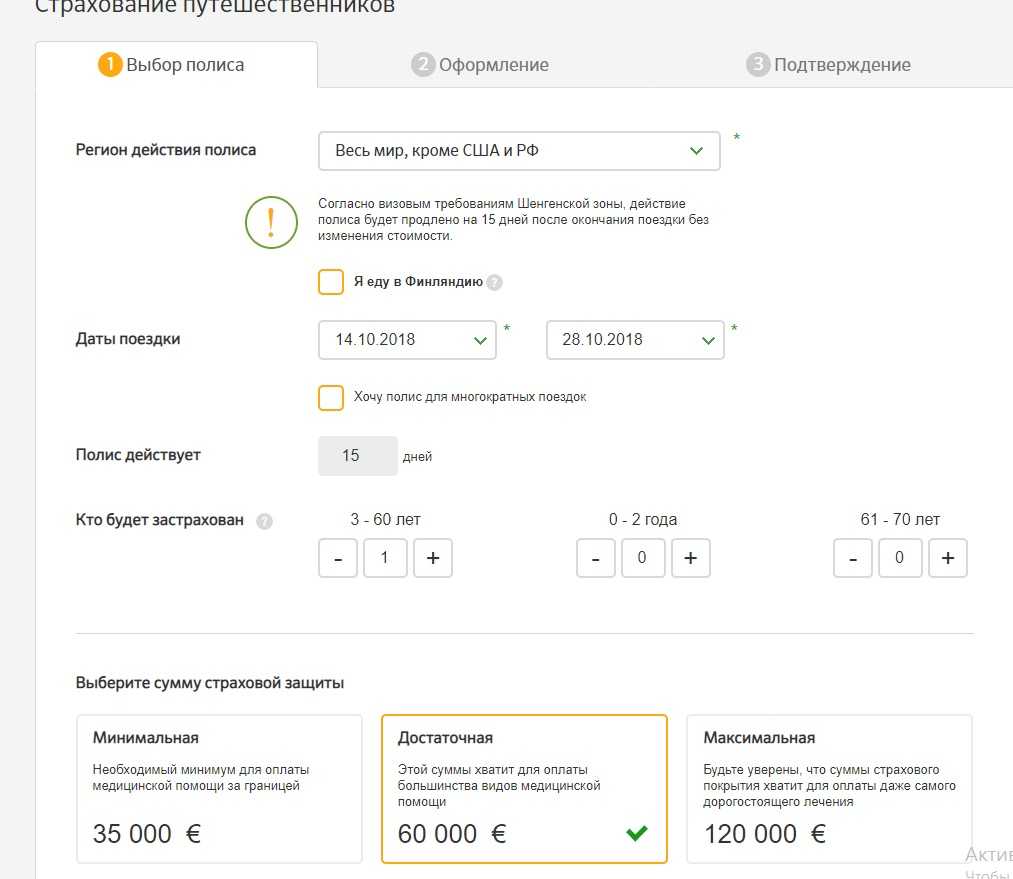Viewport: 1013px width, 879px height.
Task: Switch to the 'Оформление' step tab
Action: point(481,65)
